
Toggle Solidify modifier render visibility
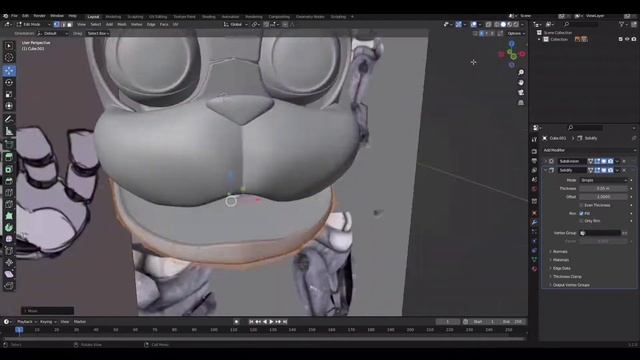[x=611, y=170]
